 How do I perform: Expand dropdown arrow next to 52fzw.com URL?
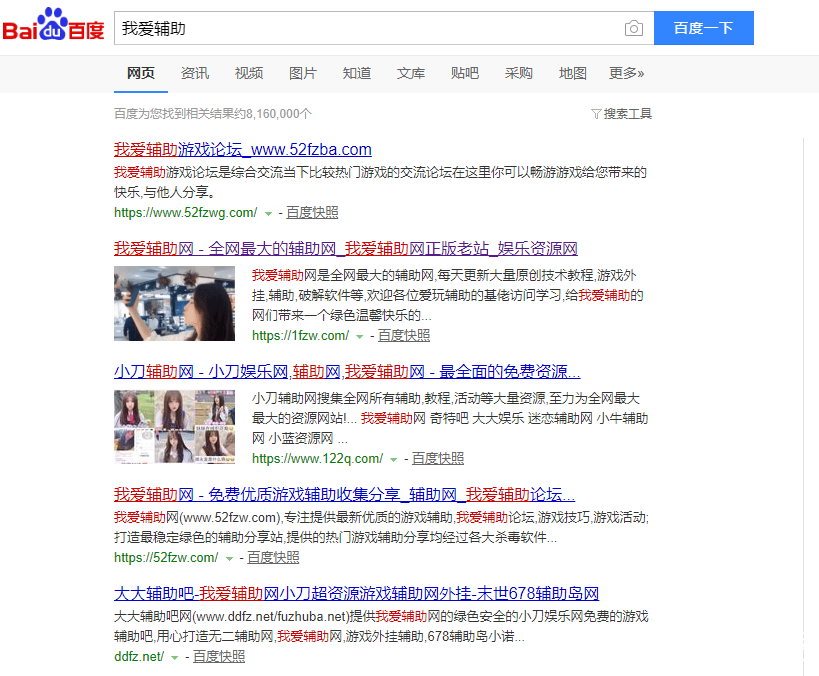(x=229, y=558)
